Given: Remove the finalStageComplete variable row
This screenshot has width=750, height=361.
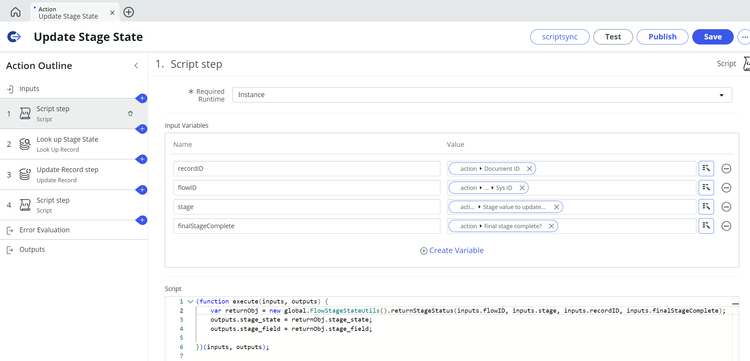Looking at the screenshot, I should coord(726,226).
